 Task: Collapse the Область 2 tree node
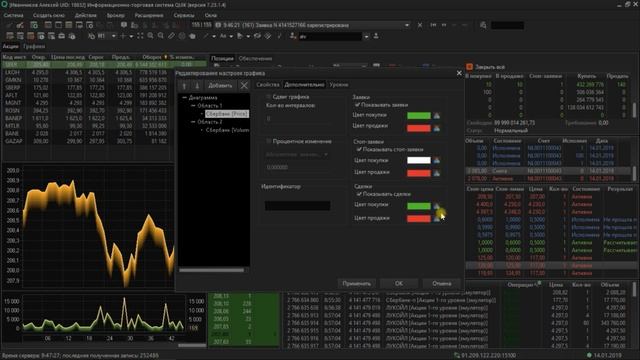(x=193, y=122)
